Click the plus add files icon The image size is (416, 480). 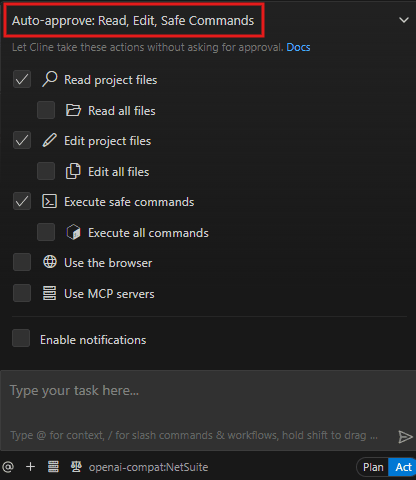(31, 467)
